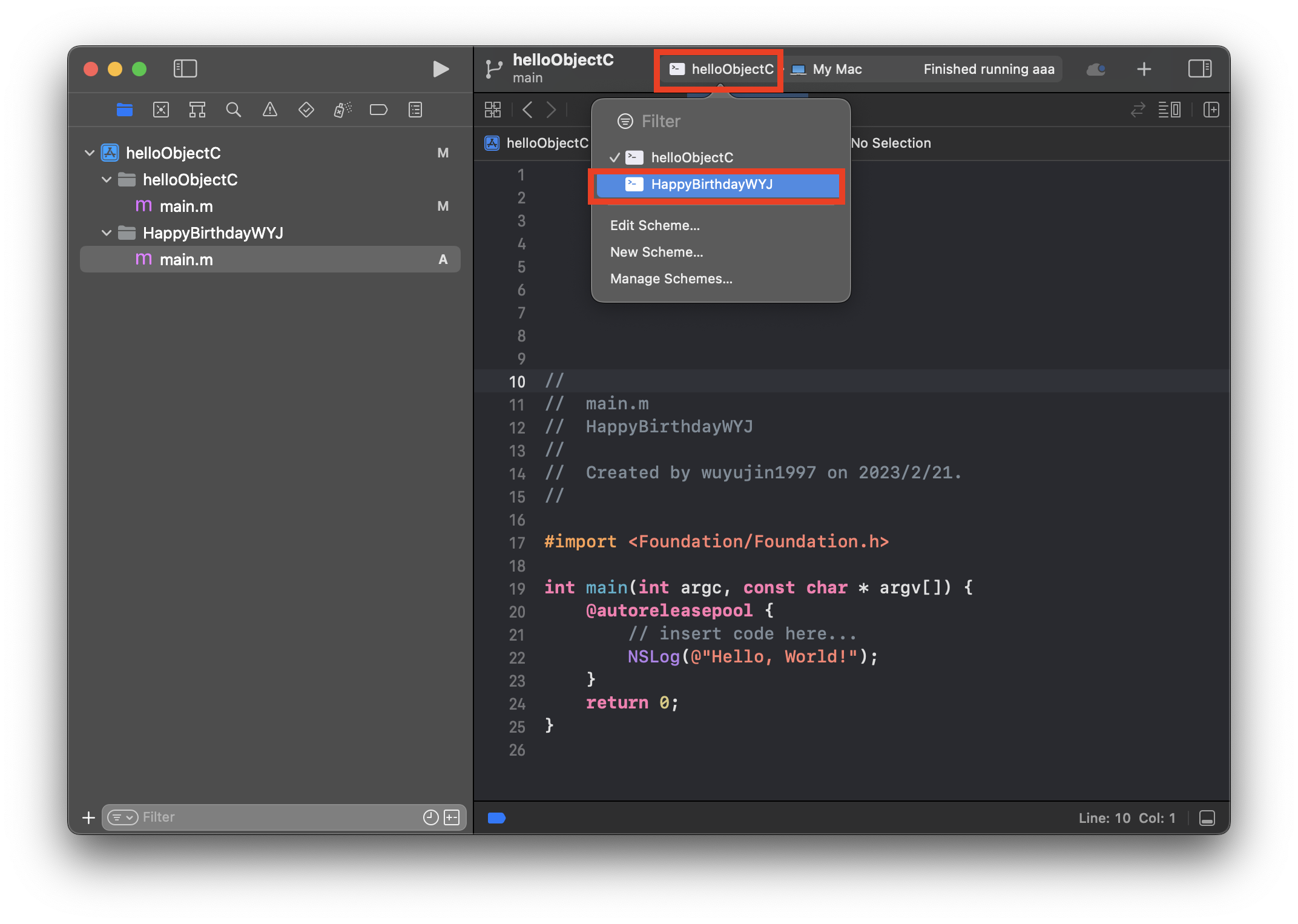Viewport: 1298px width, 924px height.
Task: Select My Mac run destination
Action: coord(835,69)
